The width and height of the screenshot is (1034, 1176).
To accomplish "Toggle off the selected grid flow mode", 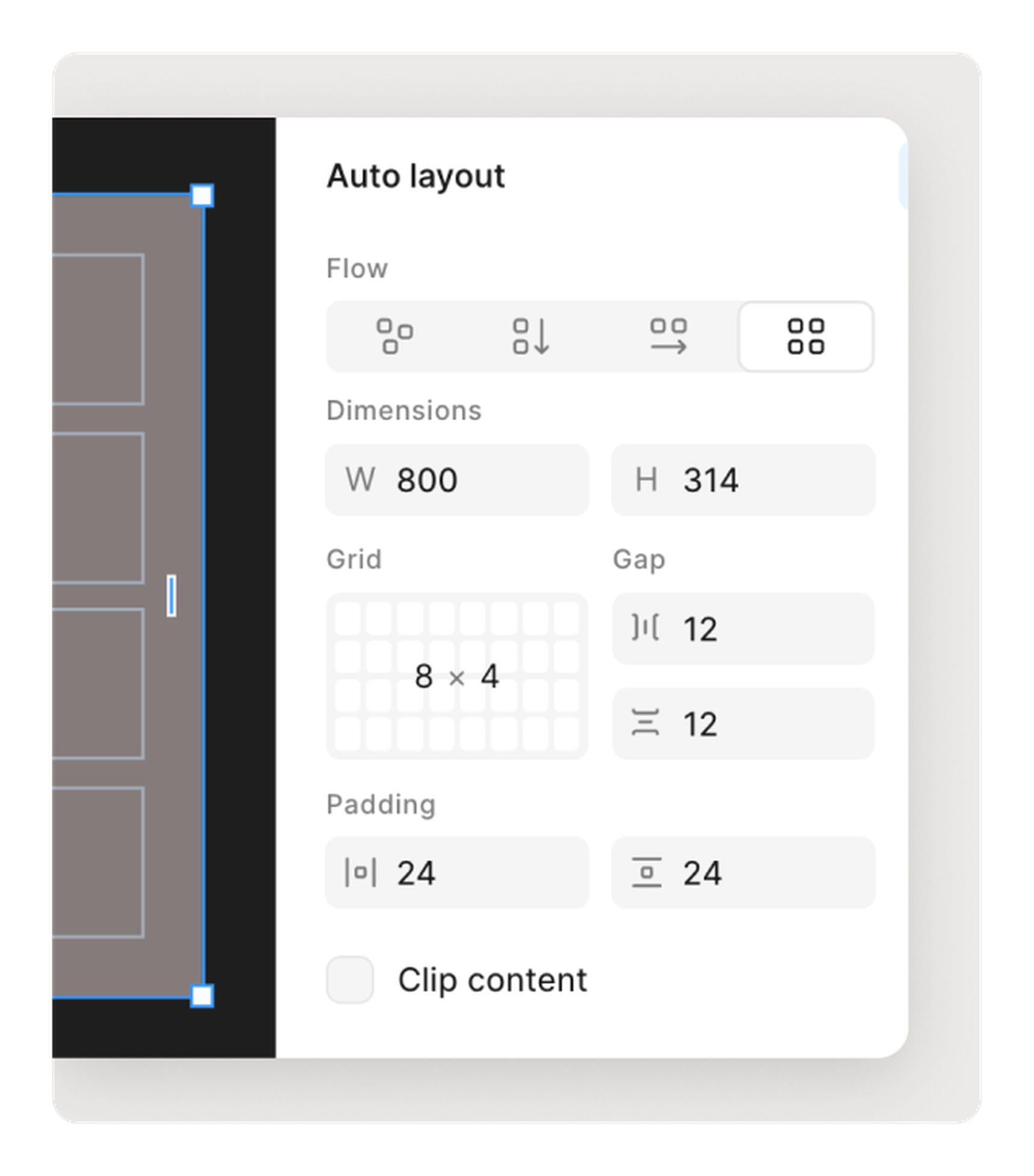I will click(806, 337).
